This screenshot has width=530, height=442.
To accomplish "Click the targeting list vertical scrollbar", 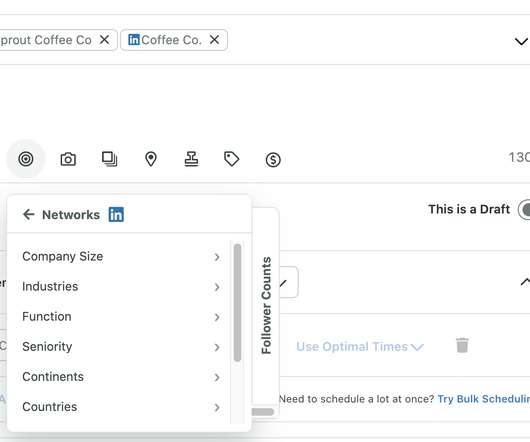I will click(237, 302).
